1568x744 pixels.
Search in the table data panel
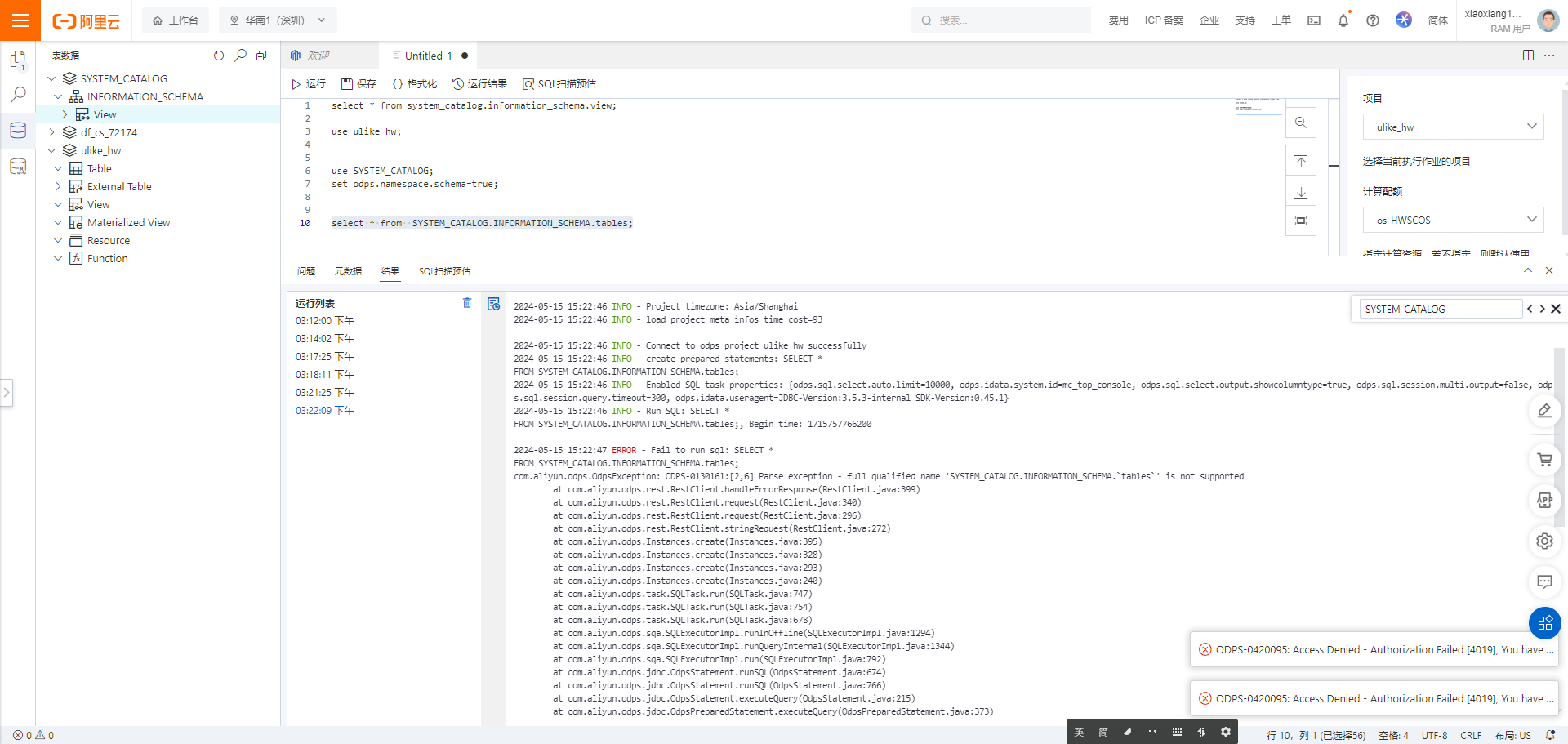[240, 56]
